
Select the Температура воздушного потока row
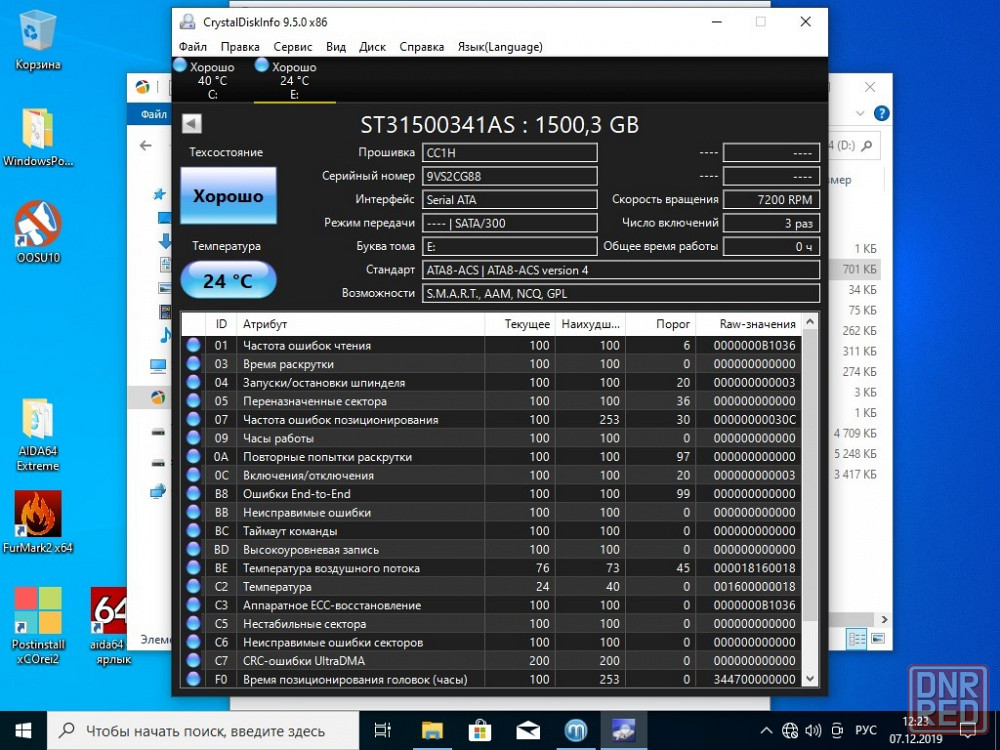coord(491,568)
